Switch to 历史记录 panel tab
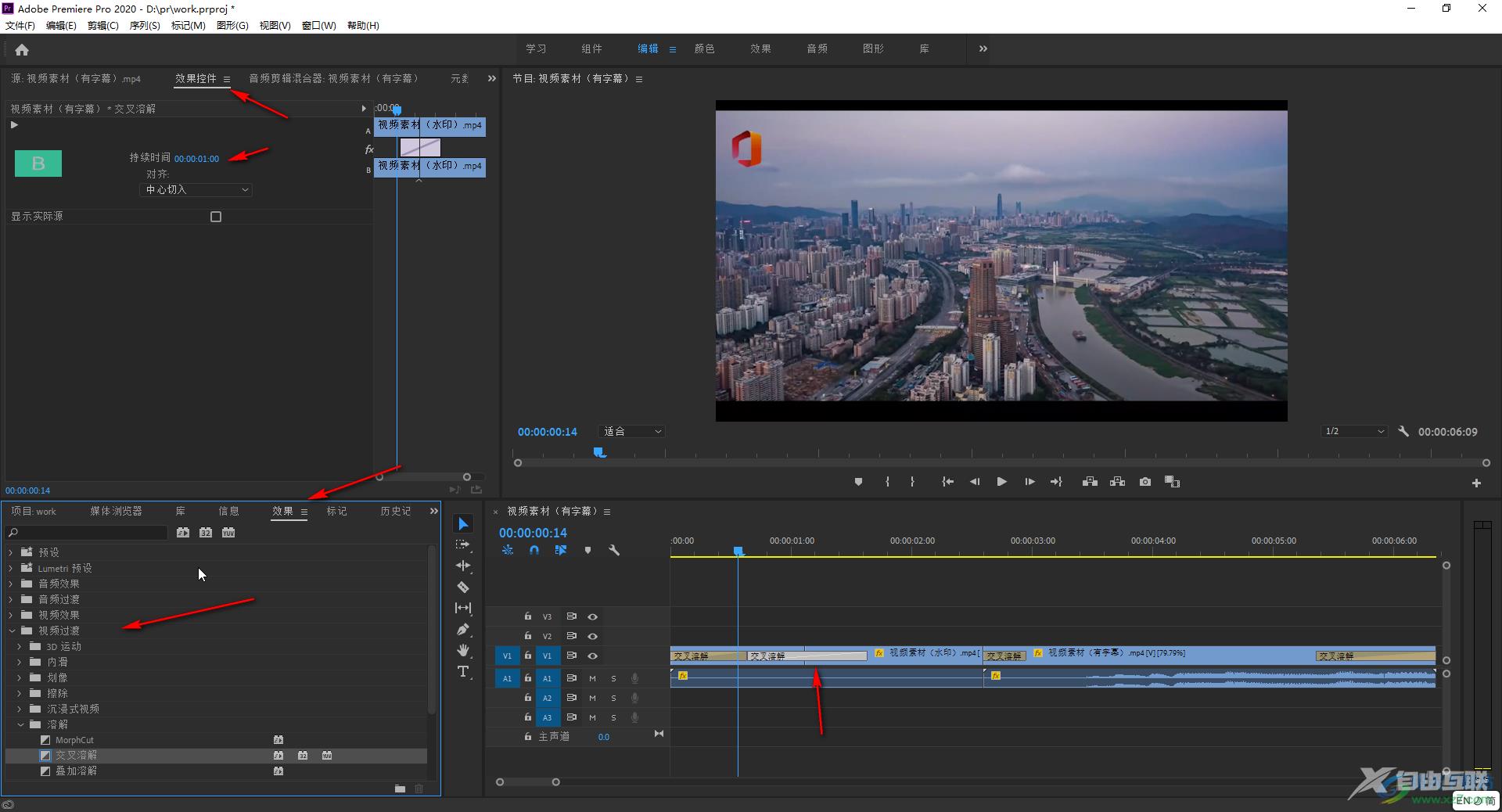This screenshot has height=812, width=1502. pyautogui.click(x=395, y=511)
